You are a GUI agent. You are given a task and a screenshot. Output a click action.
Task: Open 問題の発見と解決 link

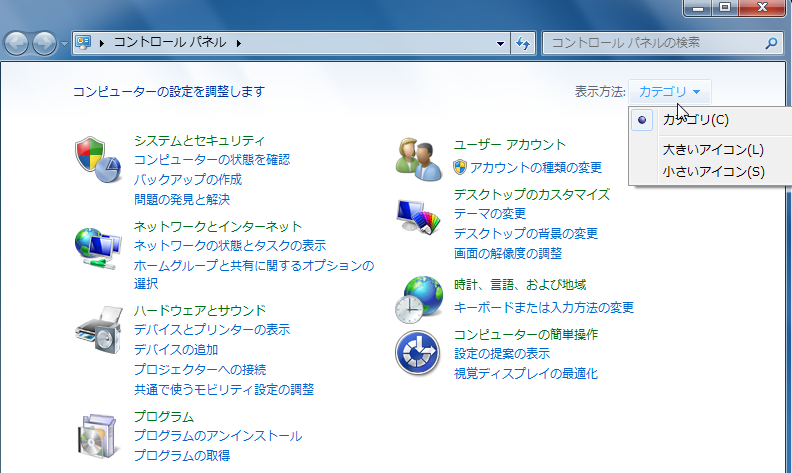coord(182,199)
